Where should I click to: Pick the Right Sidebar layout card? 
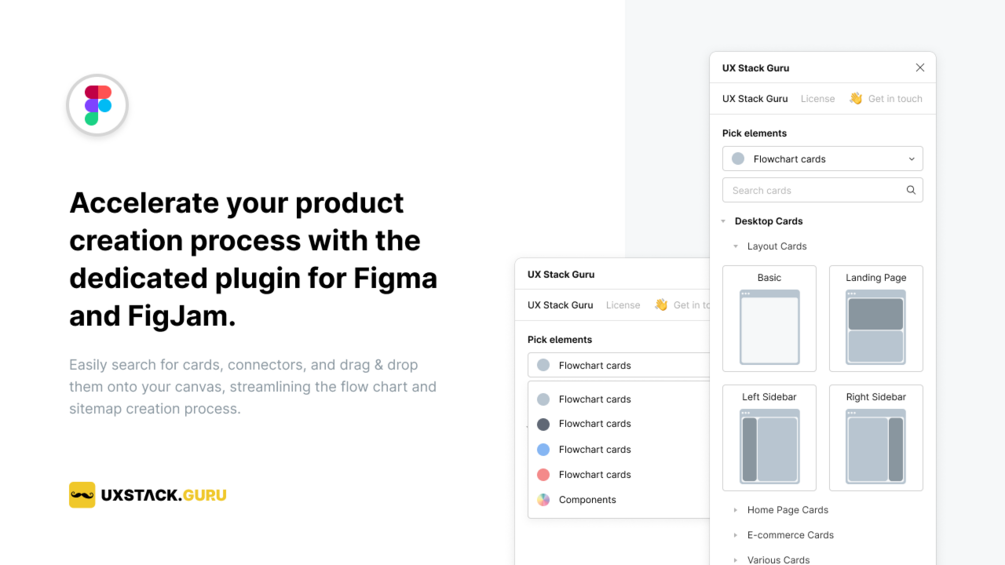coord(876,438)
